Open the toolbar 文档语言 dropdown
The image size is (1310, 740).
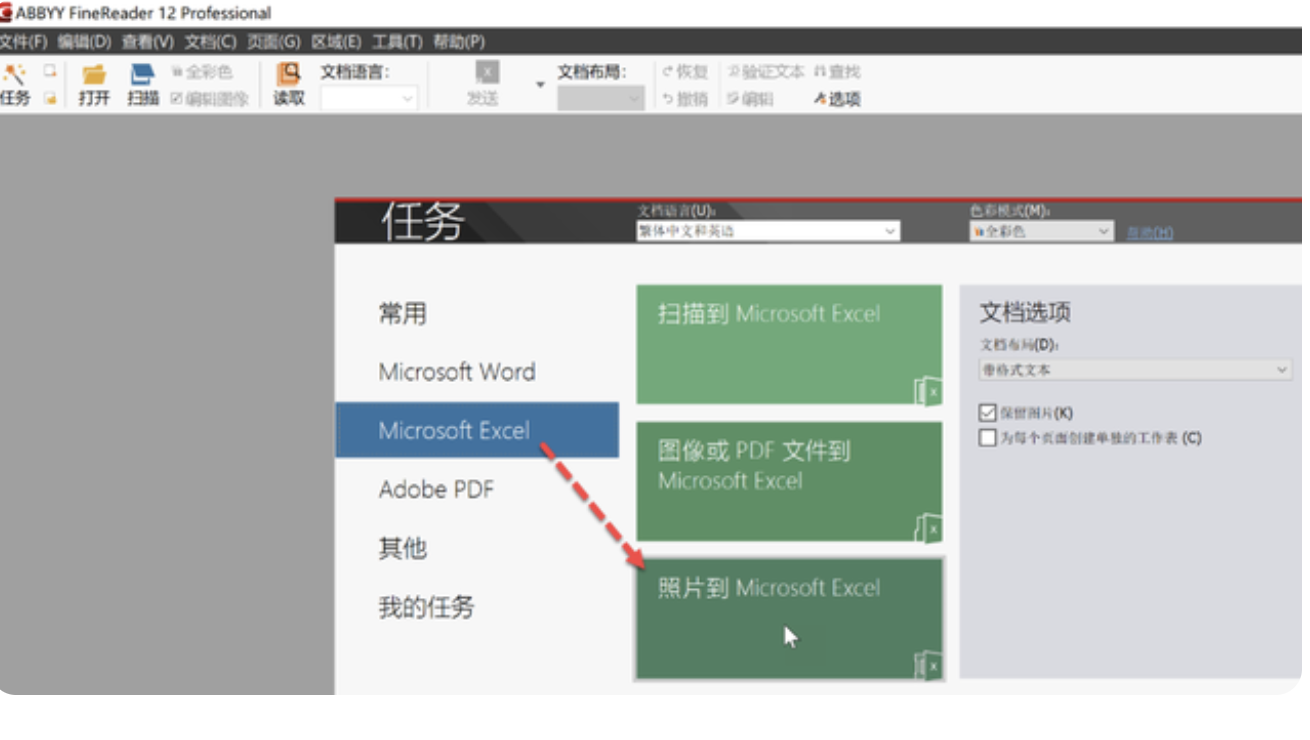point(368,99)
